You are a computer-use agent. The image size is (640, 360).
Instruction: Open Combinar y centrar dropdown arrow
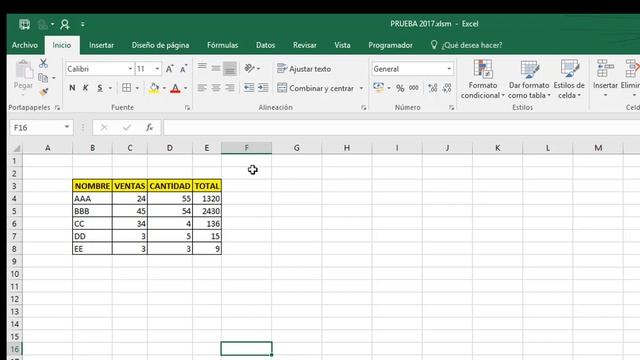(x=361, y=88)
